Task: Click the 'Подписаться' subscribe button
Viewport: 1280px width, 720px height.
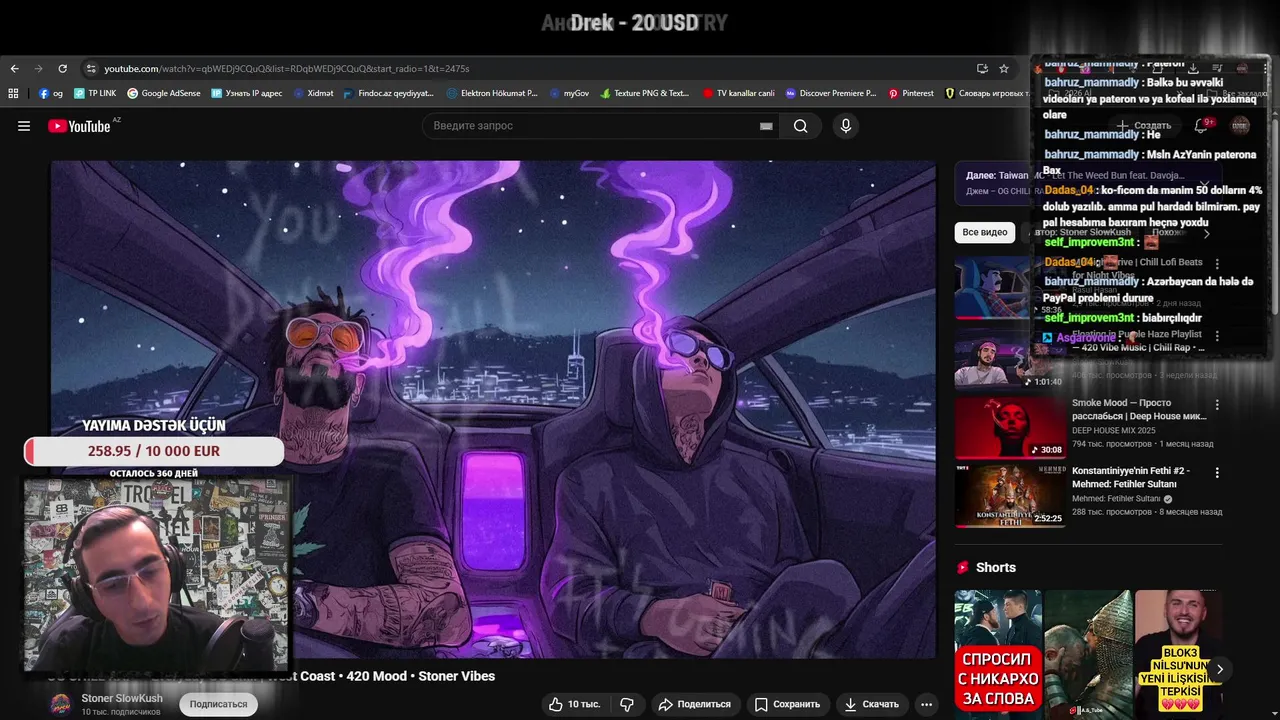Action: click(x=218, y=704)
